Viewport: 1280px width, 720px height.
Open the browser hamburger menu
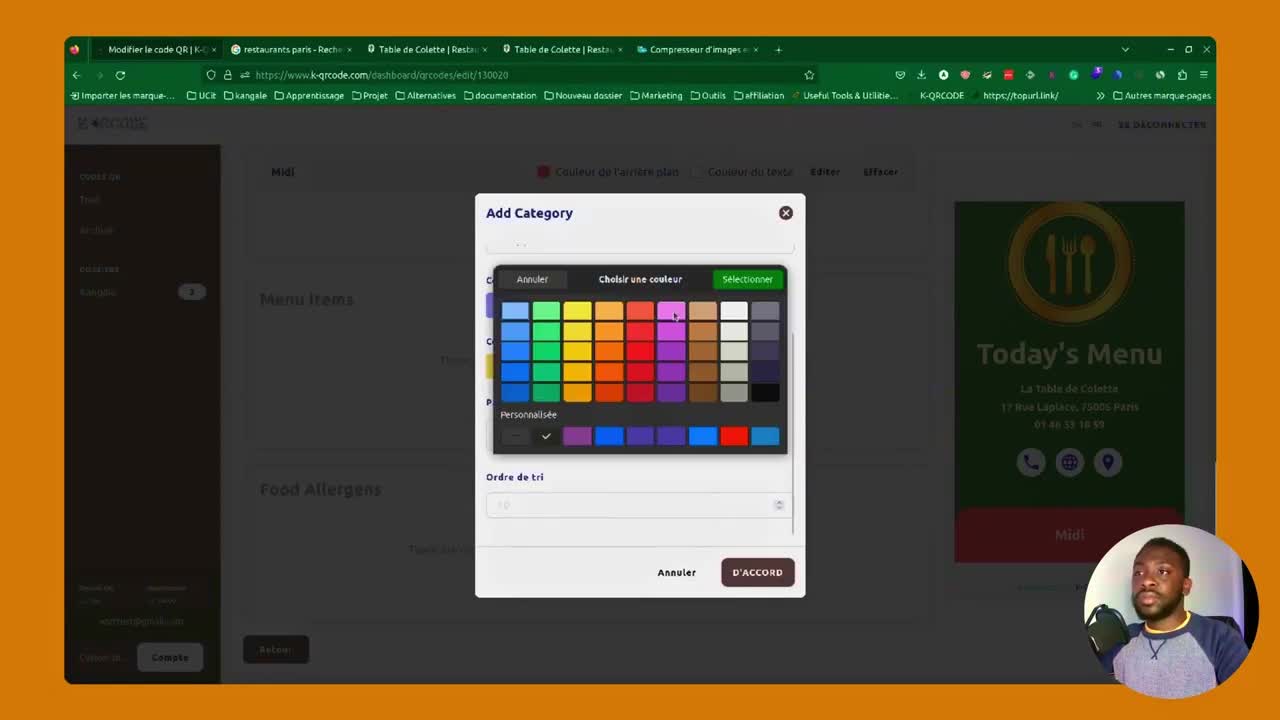[1204, 75]
